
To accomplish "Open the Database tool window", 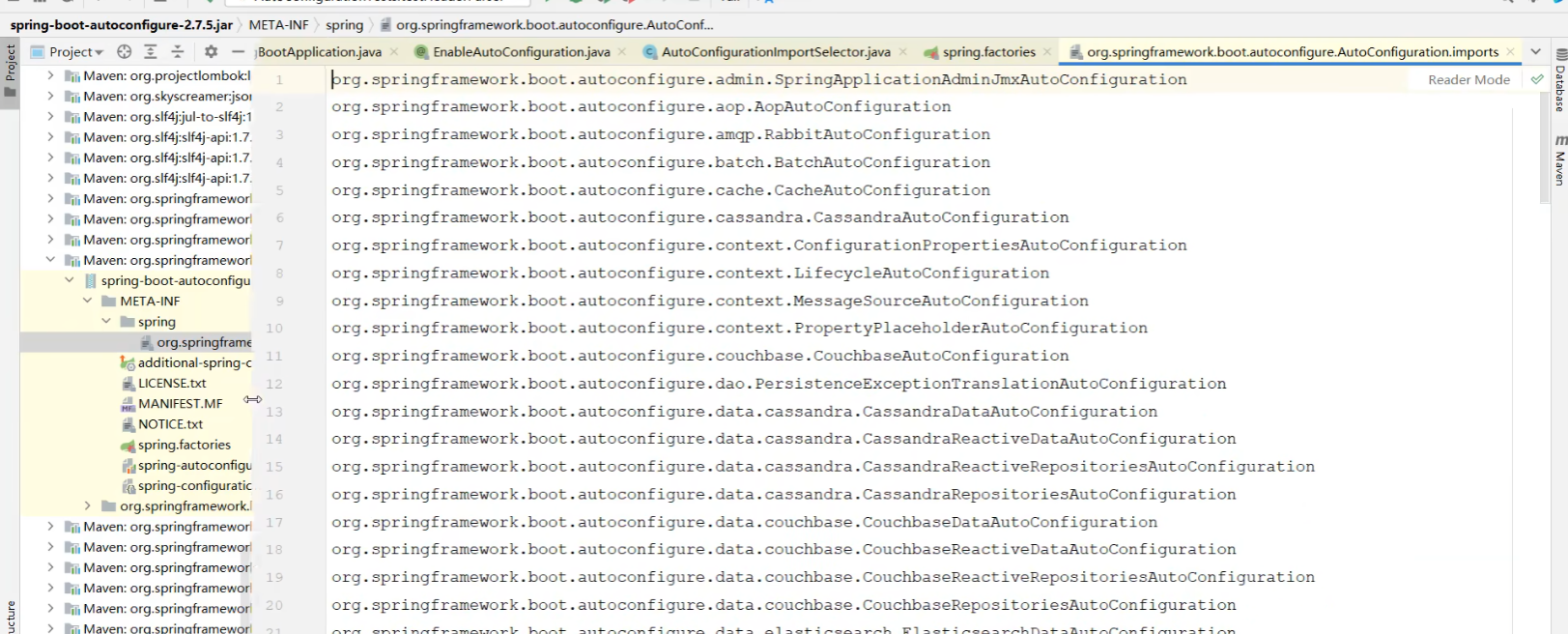I will click(x=1559, y=89).
